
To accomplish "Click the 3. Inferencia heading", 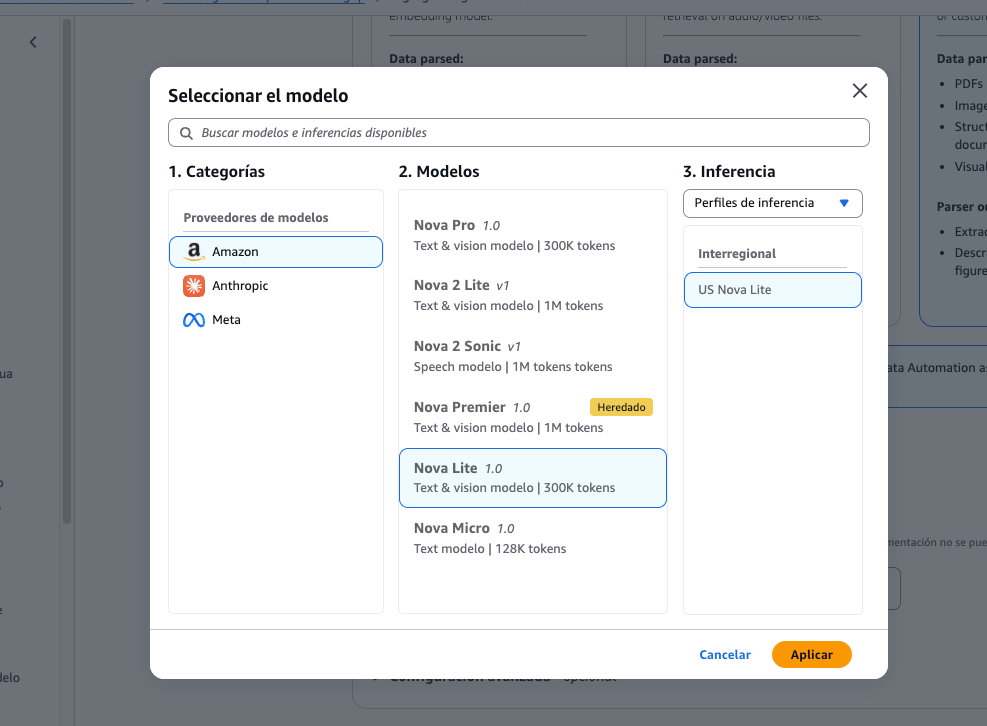I will tap(729, 172).
